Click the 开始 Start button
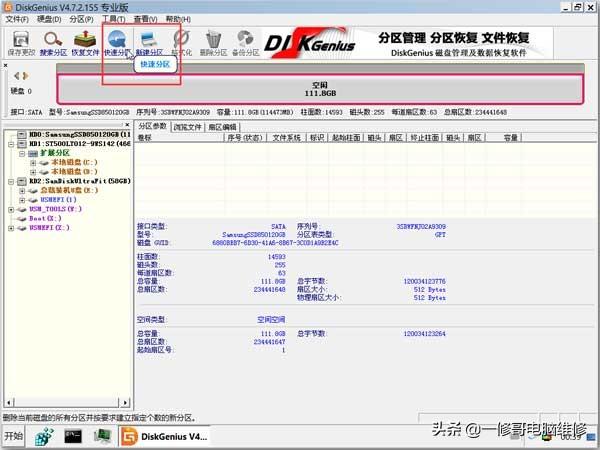 [13, 436]
